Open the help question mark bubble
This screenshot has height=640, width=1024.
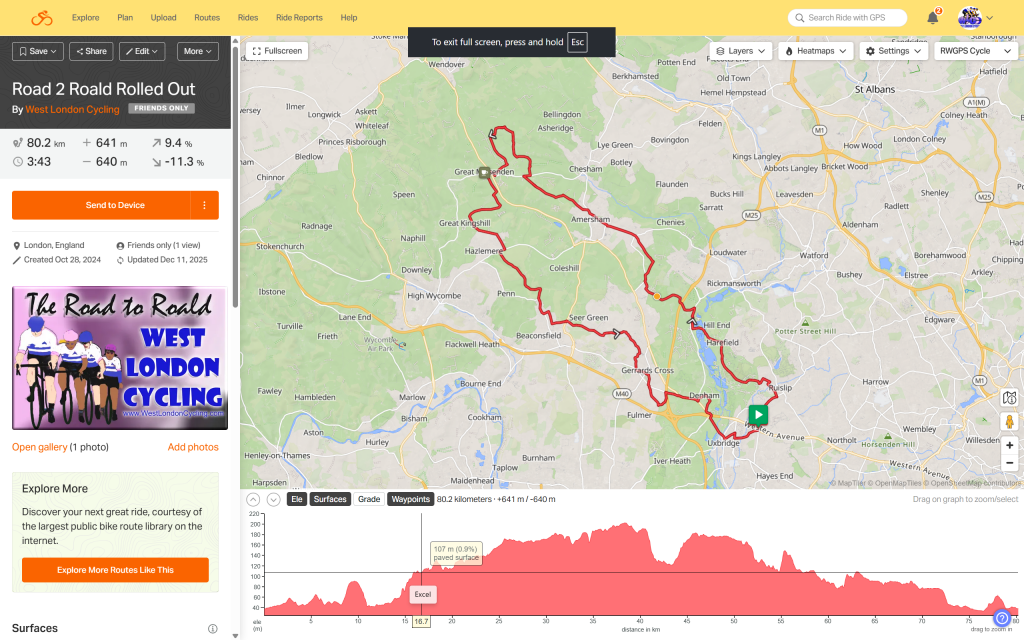click(x=1002, y=619)
